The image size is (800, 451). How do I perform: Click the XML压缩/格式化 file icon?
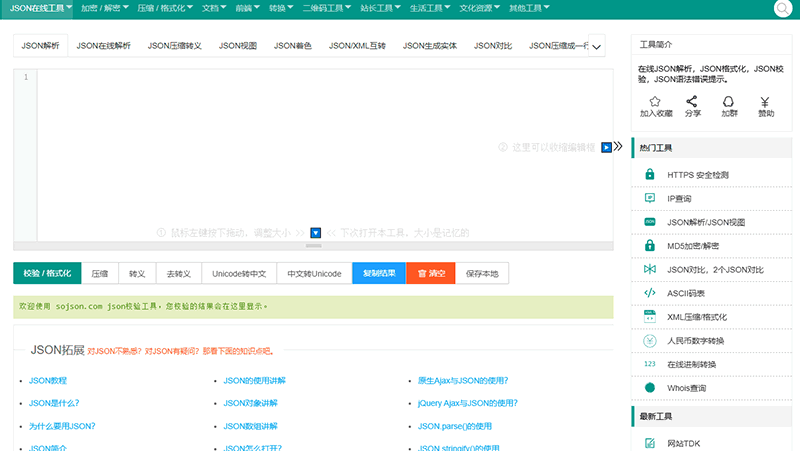point(649,316)
